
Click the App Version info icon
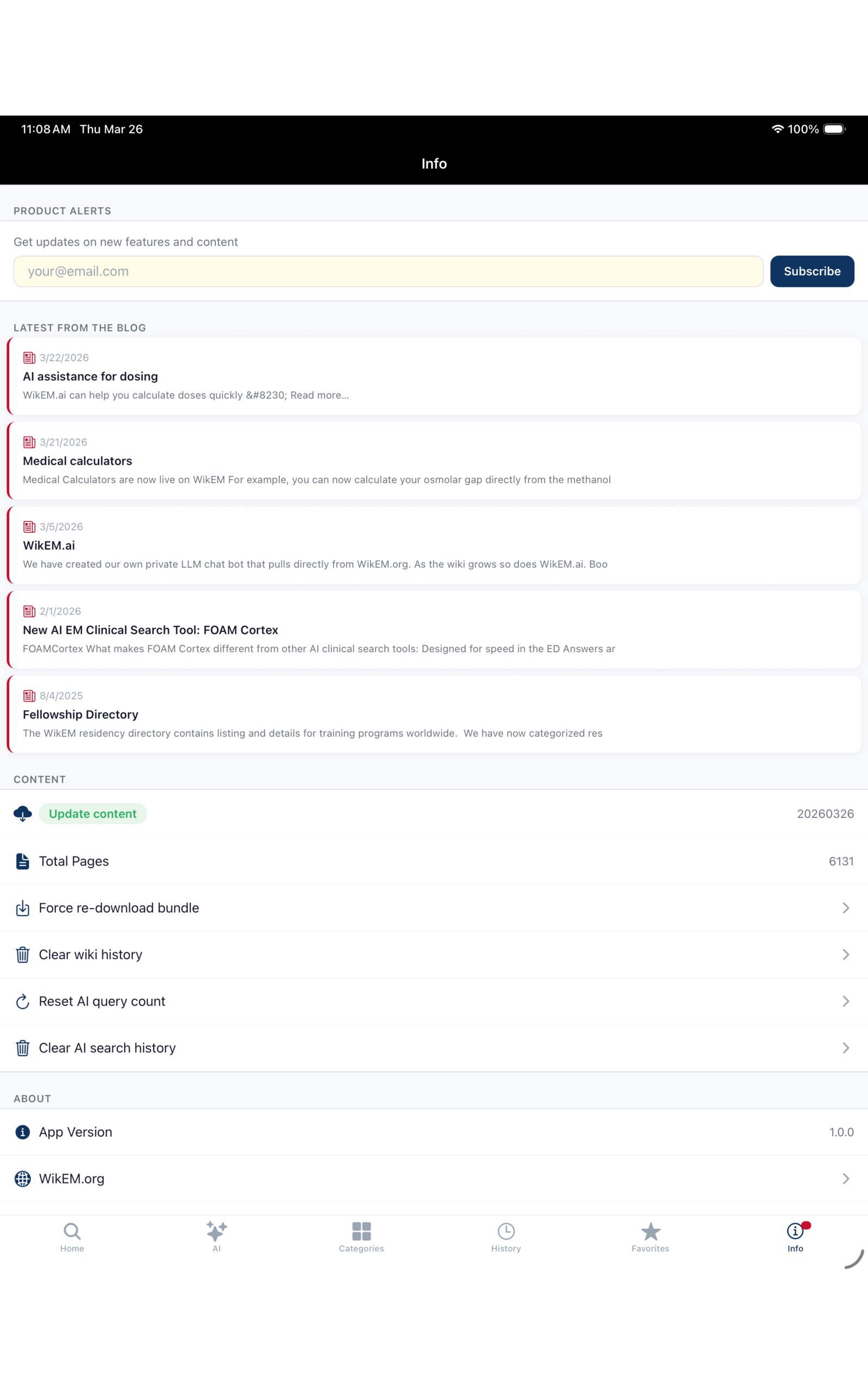22,1132
